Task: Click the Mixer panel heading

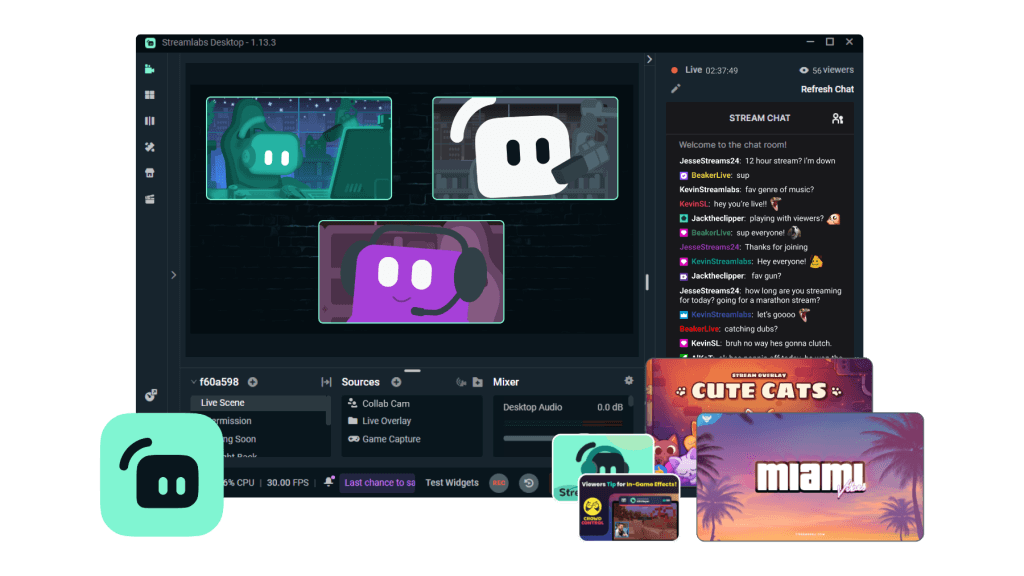Action: tap(506, 382)
